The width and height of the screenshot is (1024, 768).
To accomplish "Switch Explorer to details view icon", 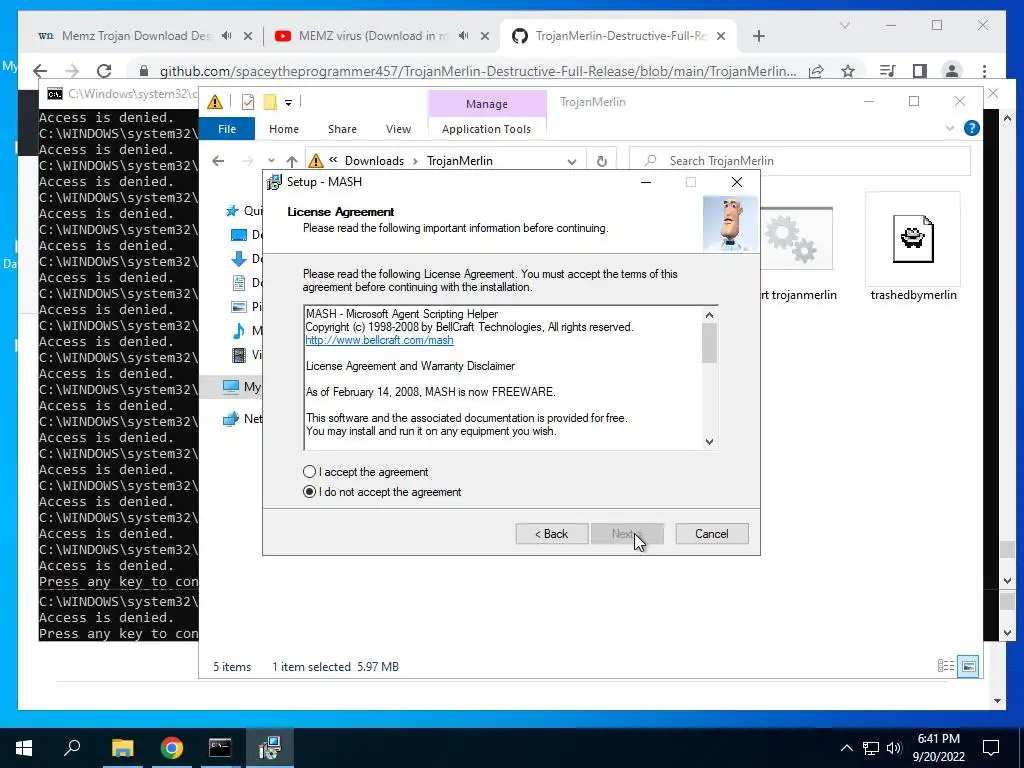I will (946, 666).
